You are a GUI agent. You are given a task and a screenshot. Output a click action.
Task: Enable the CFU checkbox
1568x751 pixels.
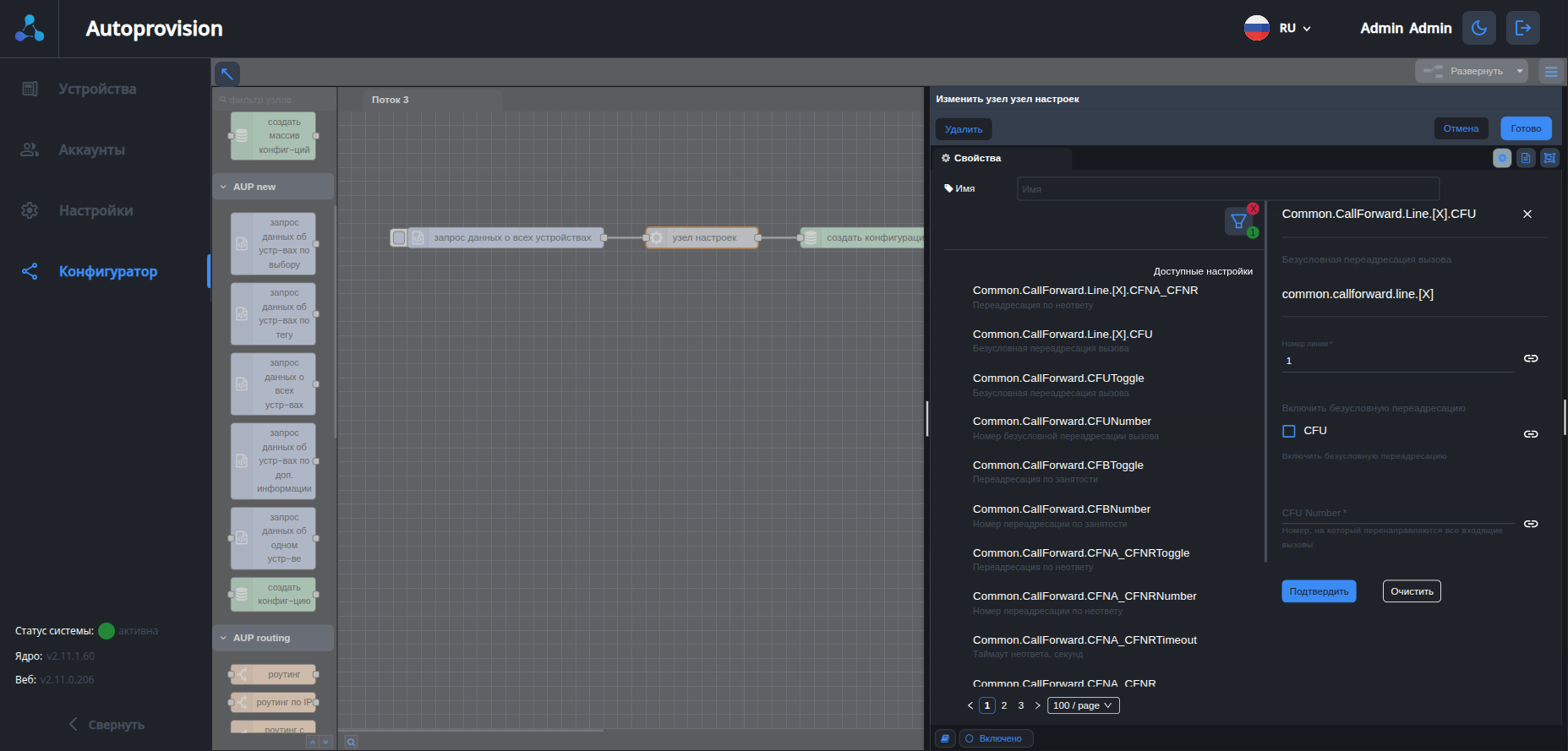click(1289, 431)
